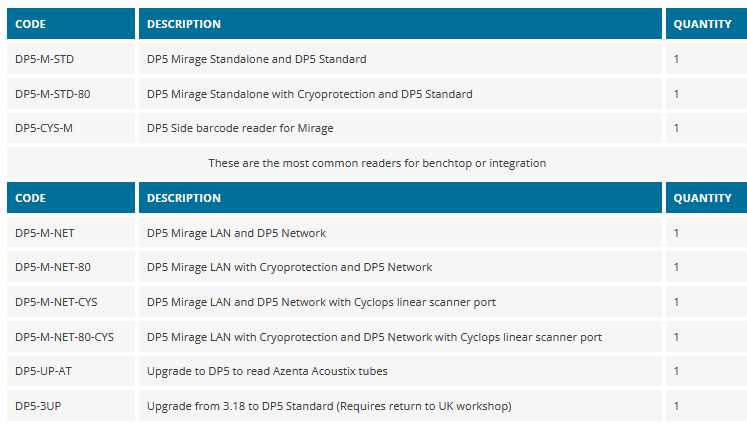Click the DP5-M-NET-80 product code
The image size is (747, 437).
[x=53, y=267]
